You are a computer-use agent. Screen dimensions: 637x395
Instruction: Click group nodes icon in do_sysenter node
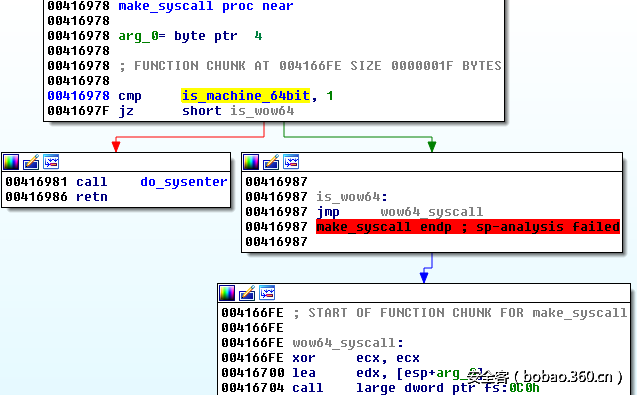coord(51,162)
